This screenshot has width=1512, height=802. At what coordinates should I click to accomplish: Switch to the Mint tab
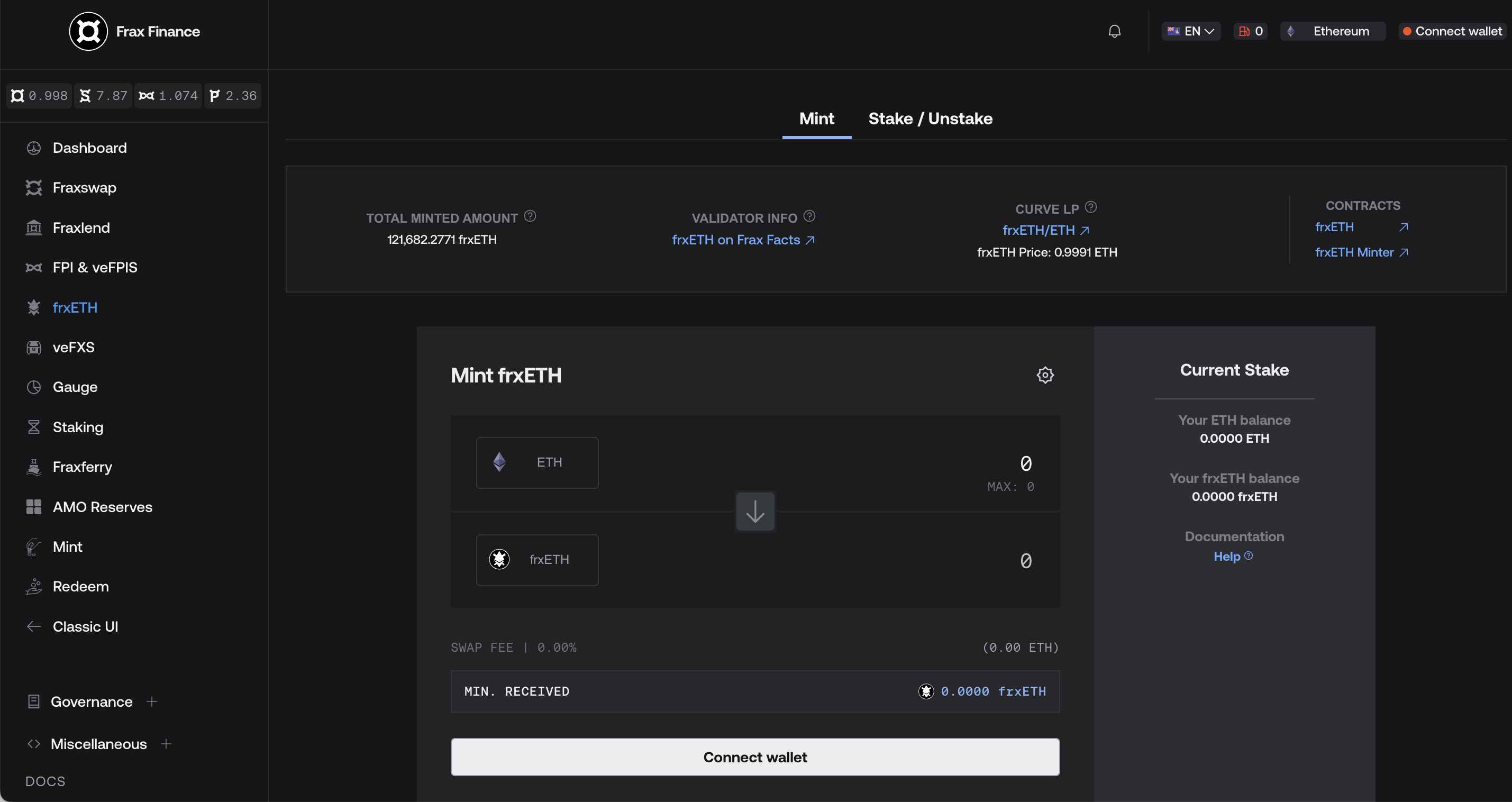click(816, 119)
